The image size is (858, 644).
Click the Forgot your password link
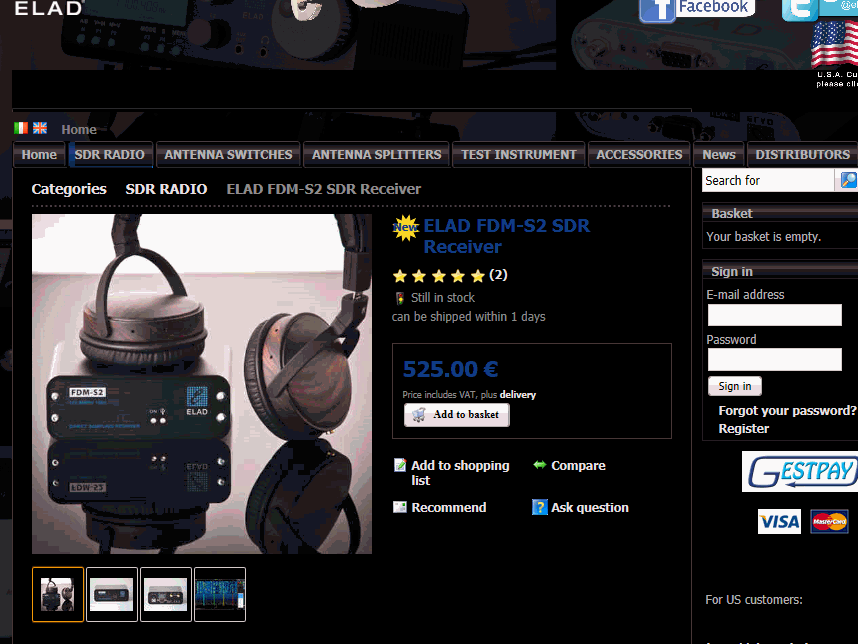(787, 410)
